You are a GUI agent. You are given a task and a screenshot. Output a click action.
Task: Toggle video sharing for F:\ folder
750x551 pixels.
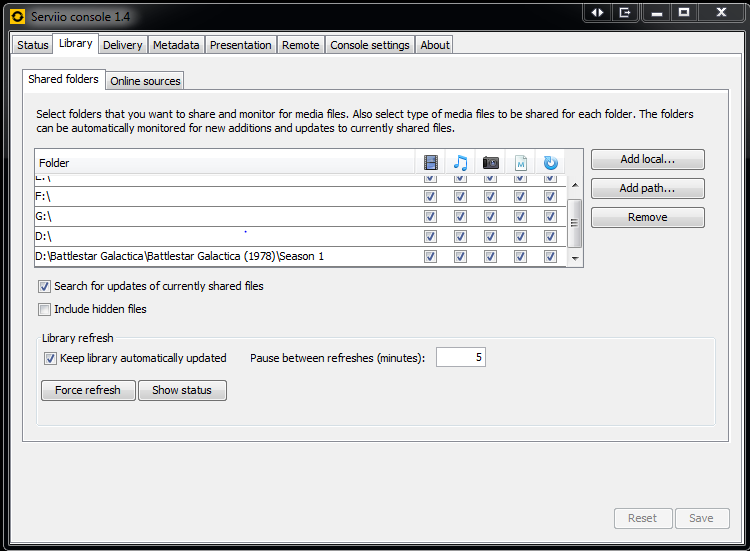(x=430, y=197)
